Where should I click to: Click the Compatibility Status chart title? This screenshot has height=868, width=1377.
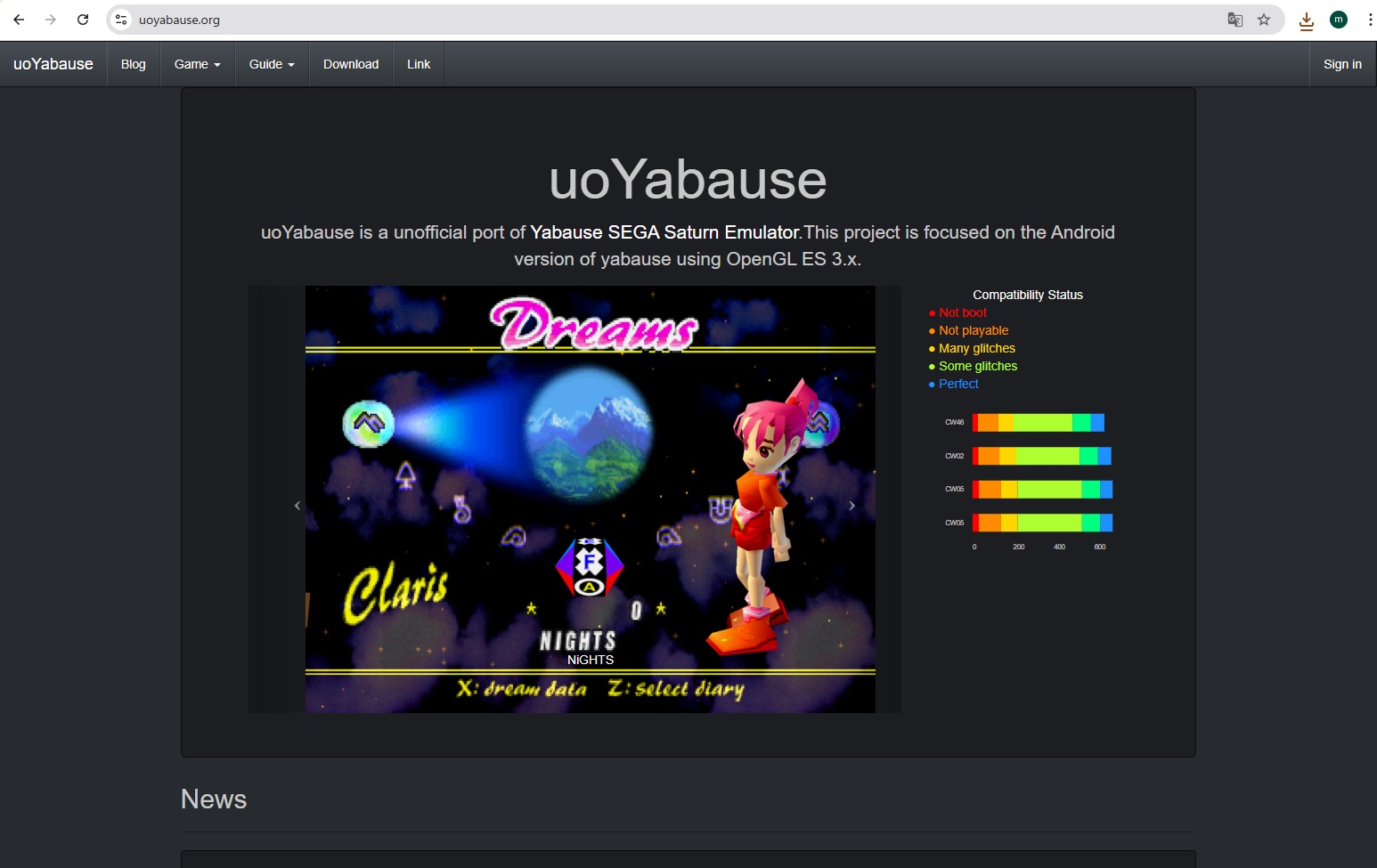1028,295
